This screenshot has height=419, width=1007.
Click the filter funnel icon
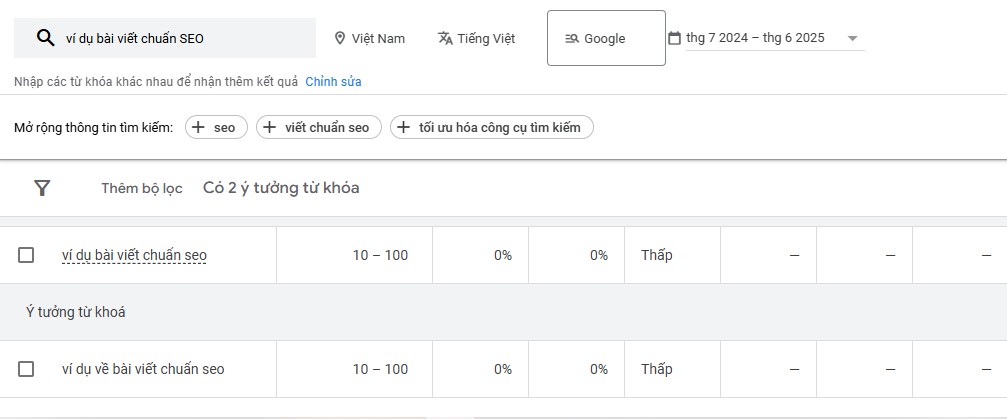click(x=42, y=188)
